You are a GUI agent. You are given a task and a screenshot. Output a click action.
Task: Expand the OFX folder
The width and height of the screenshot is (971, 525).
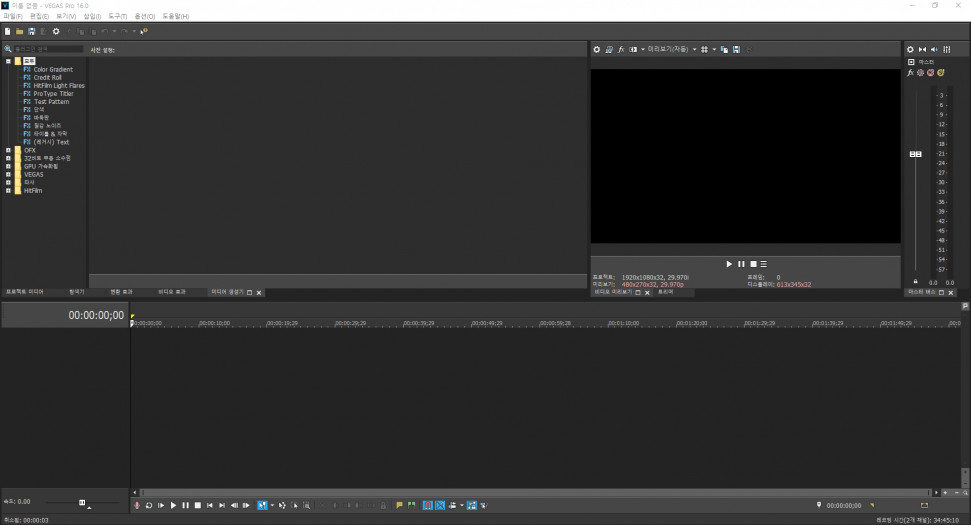point(8,150)
